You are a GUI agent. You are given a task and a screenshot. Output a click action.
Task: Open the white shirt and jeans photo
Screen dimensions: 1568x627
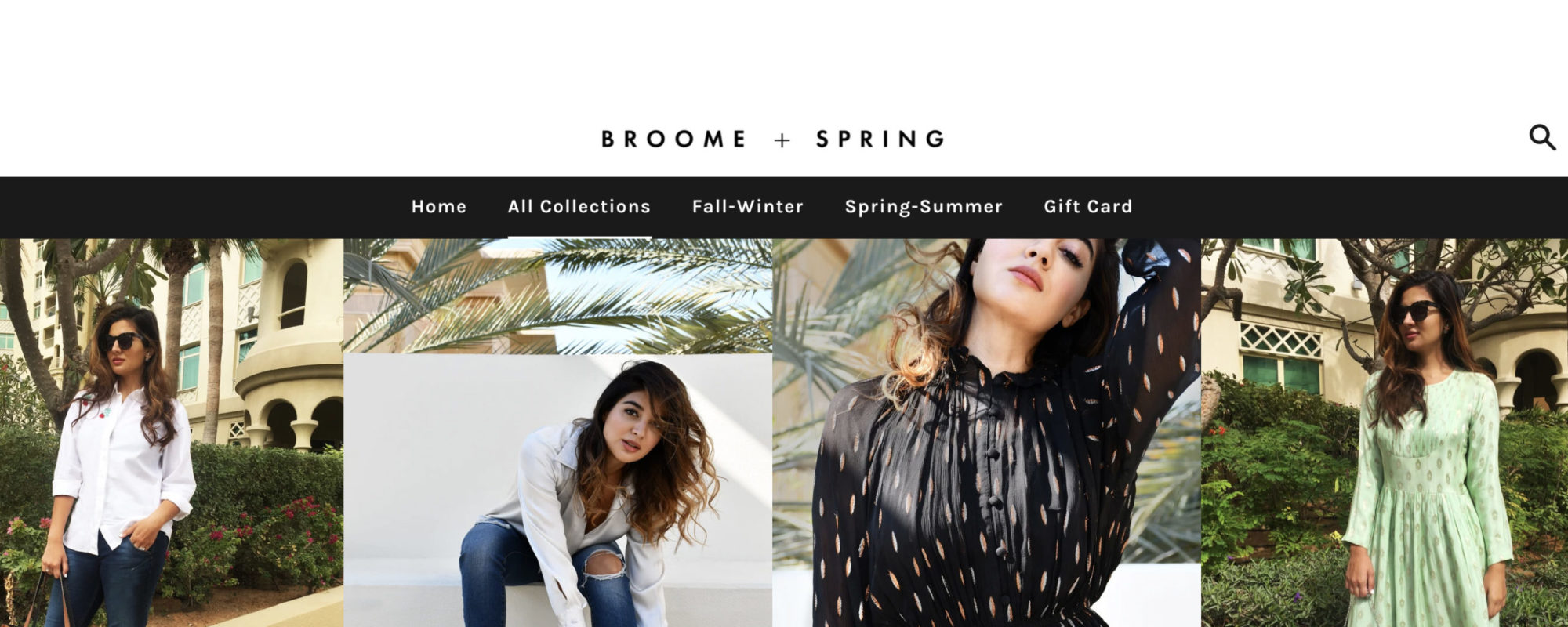coord(172,433)
